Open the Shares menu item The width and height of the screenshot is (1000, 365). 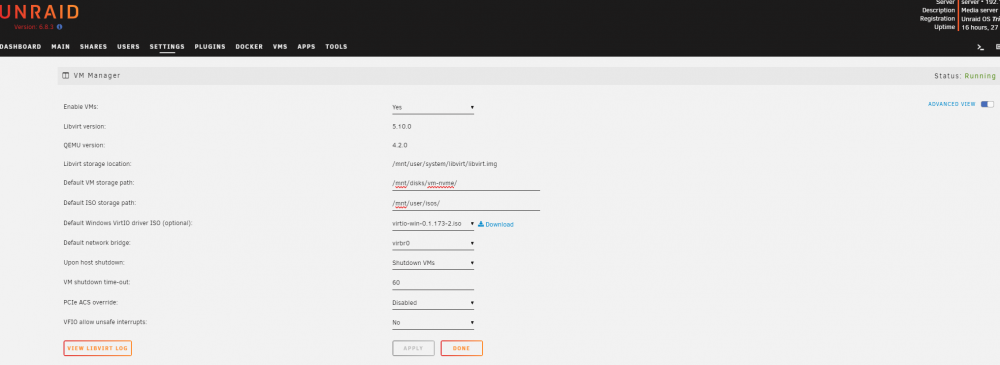click(93, 47)
